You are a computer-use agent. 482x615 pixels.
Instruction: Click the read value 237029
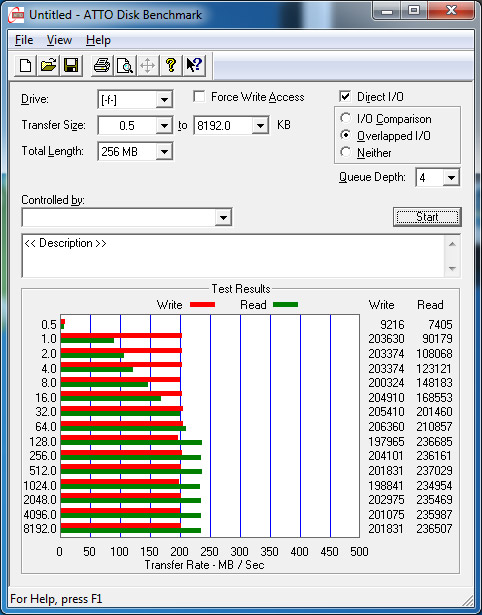tap(435, 471)
